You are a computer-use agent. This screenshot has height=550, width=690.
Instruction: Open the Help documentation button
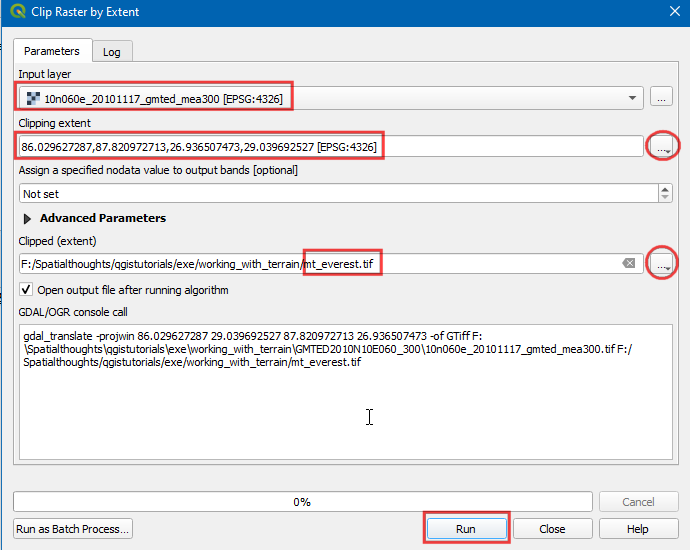(637, 528)
